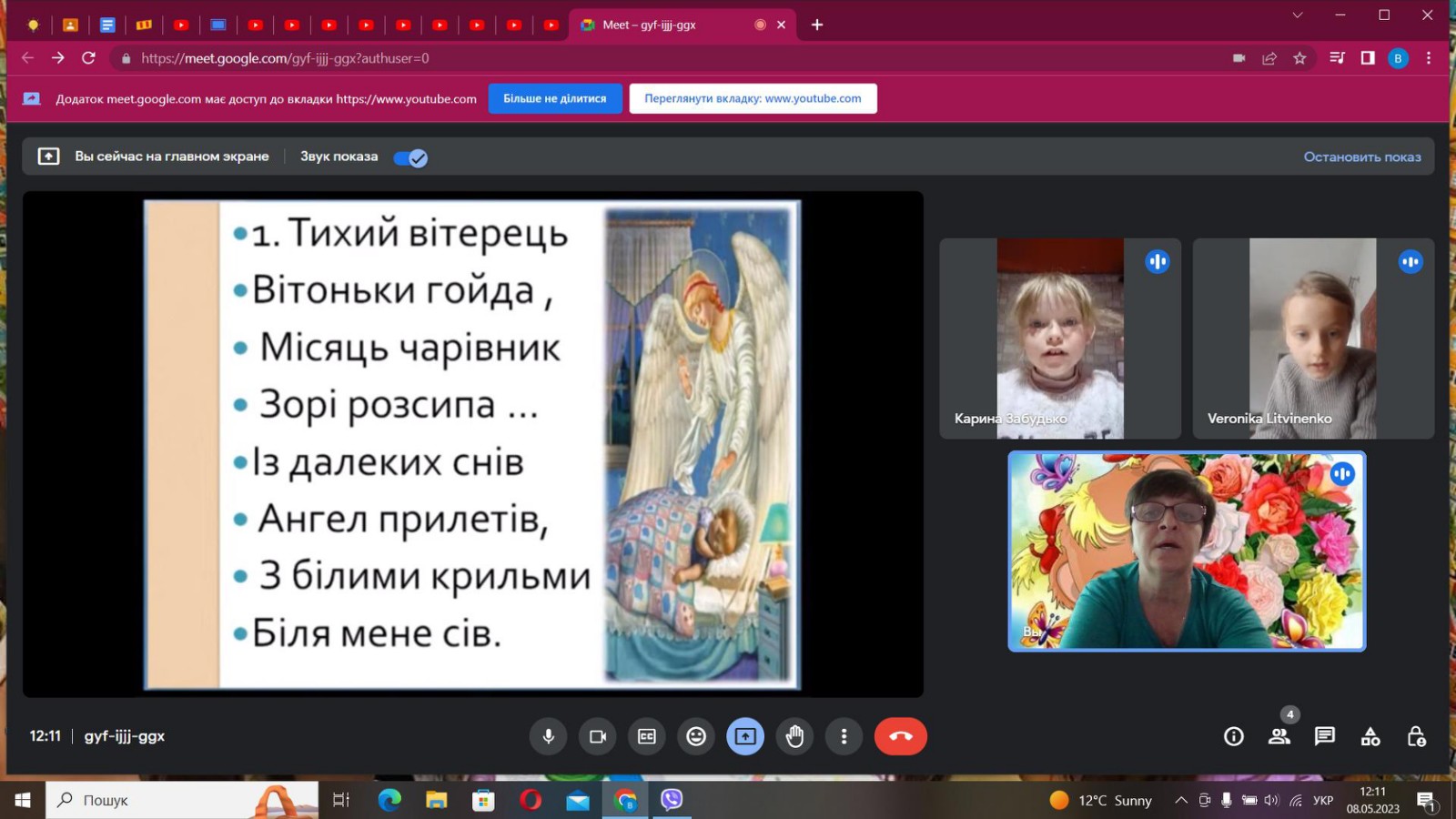Click Переглянути вкладку: www.youtube.com button
This screenshot has width=1456, height=819.
[753, 98]
